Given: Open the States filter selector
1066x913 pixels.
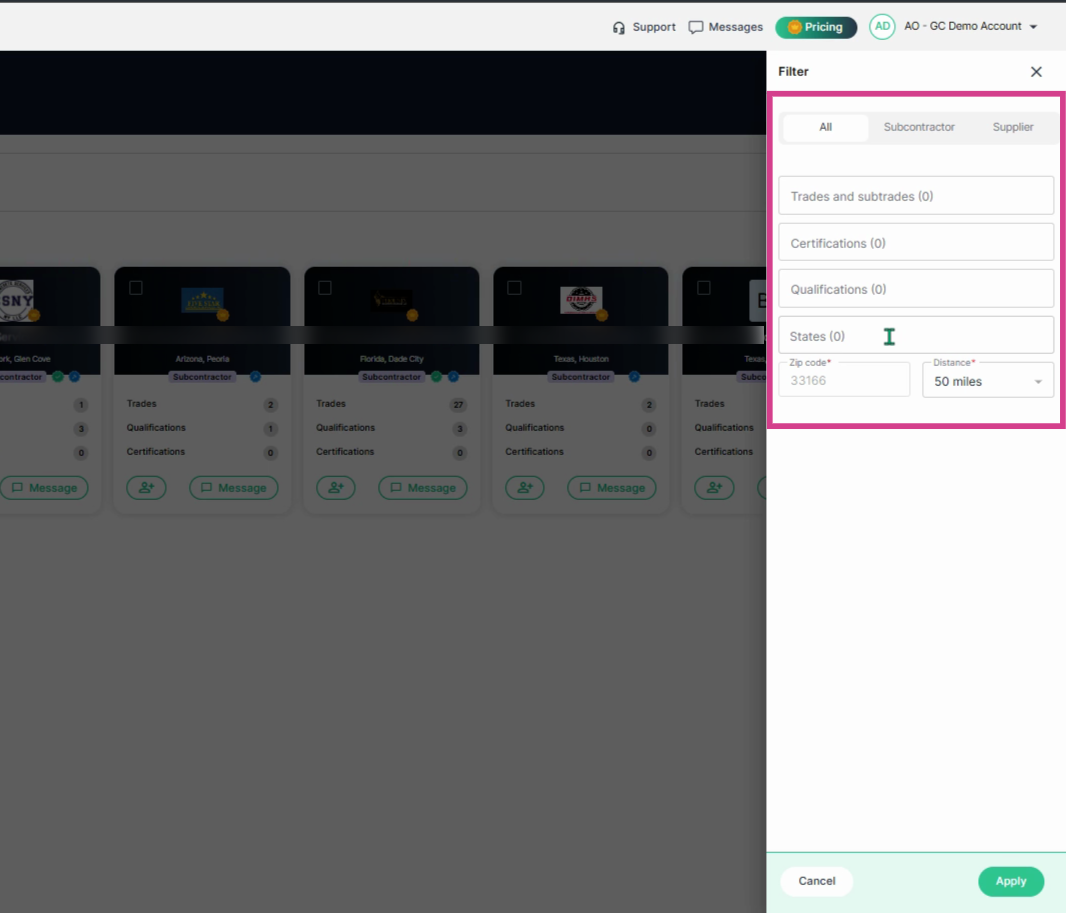Looking at the screenshot, I should 916,336.
